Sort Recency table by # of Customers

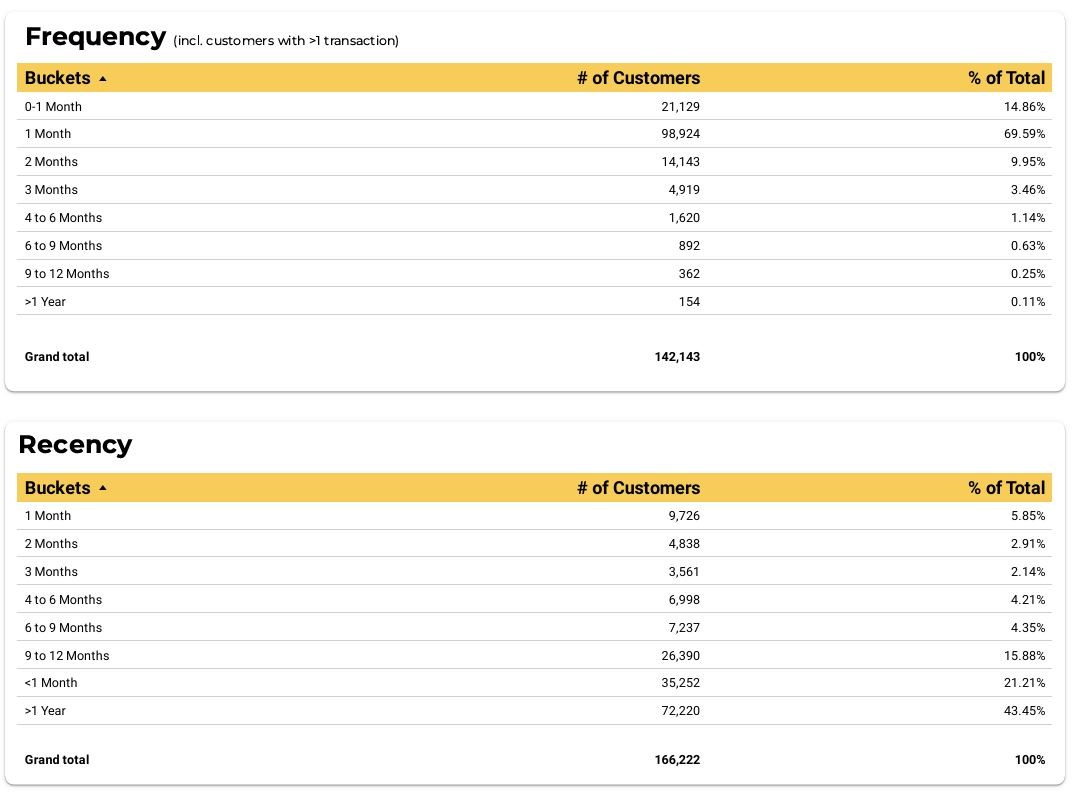[638, 488]
